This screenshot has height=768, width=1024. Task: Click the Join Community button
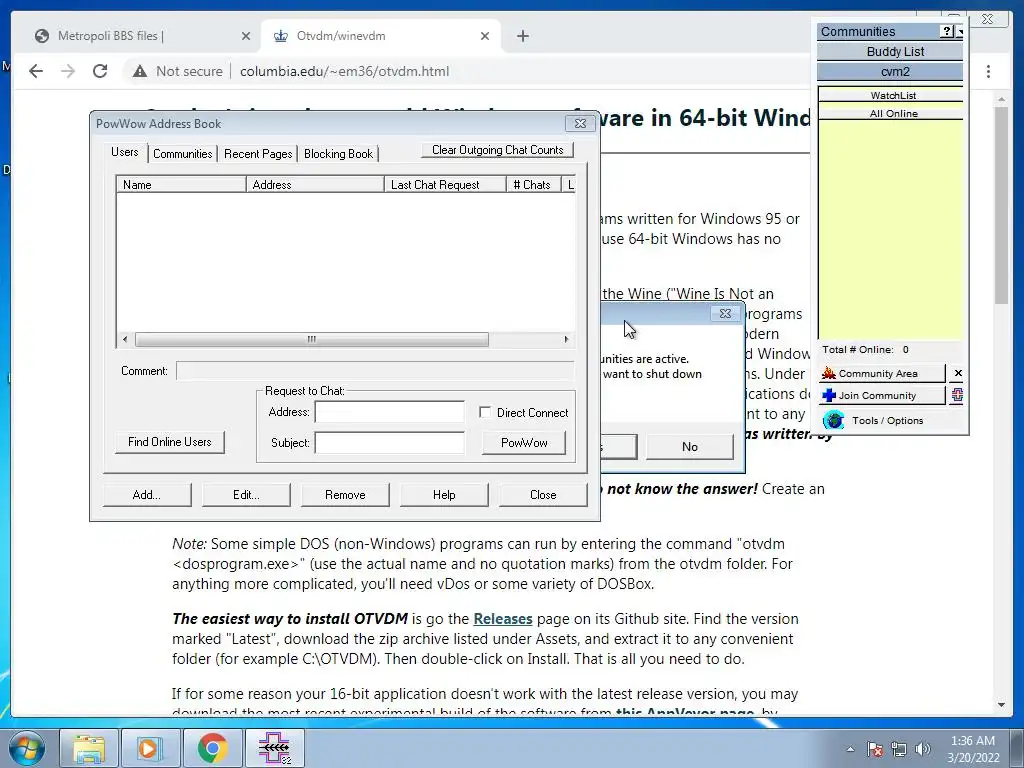882,395
